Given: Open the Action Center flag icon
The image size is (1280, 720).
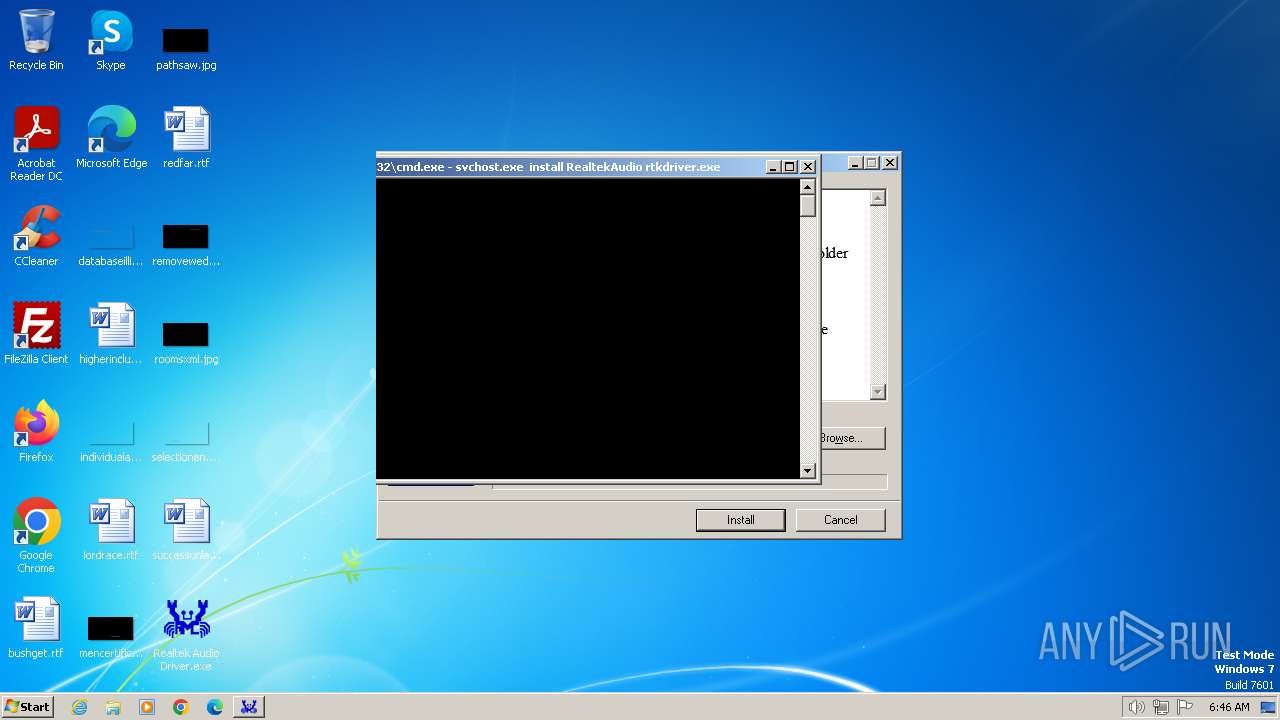Looking at the screenshot, I should pos(1185,707).
